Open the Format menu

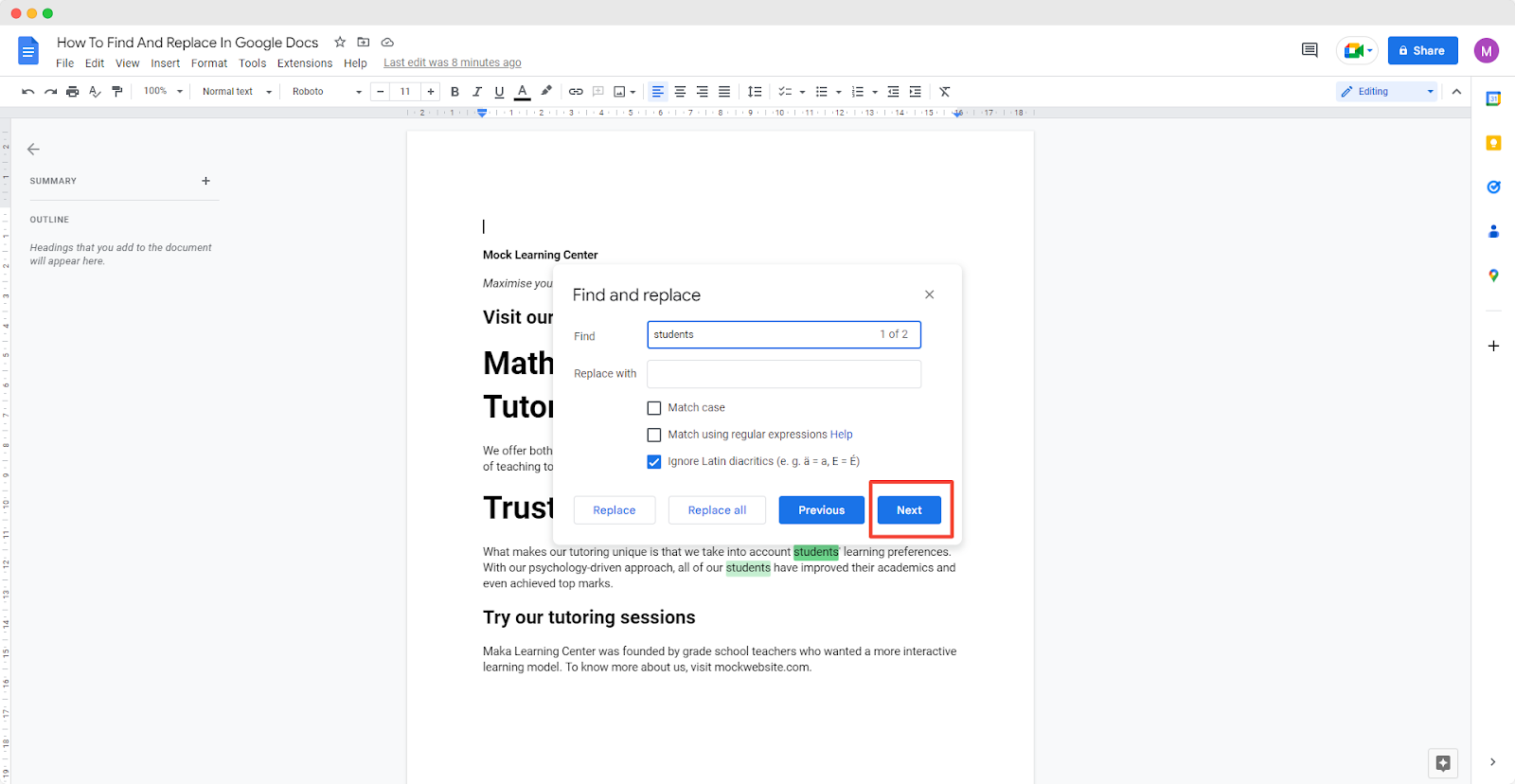(209, 63)
